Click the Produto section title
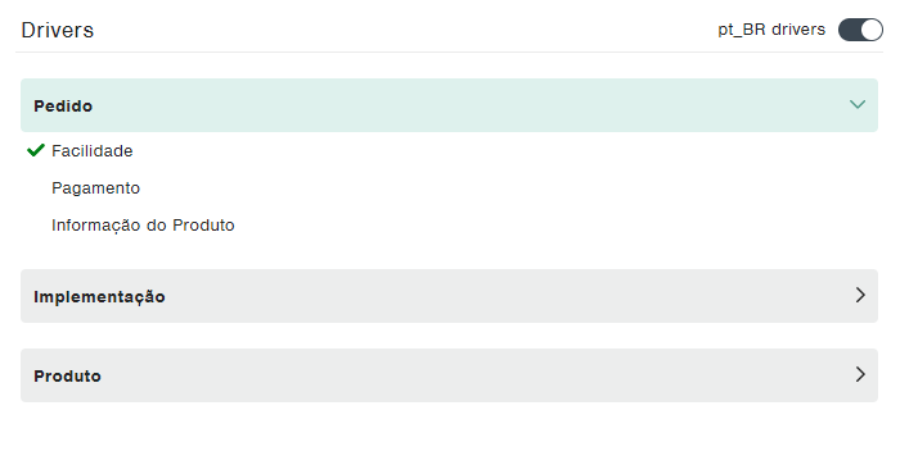Image resolution: width=900 pixels, height=454 pixels. tap(67, 377)
